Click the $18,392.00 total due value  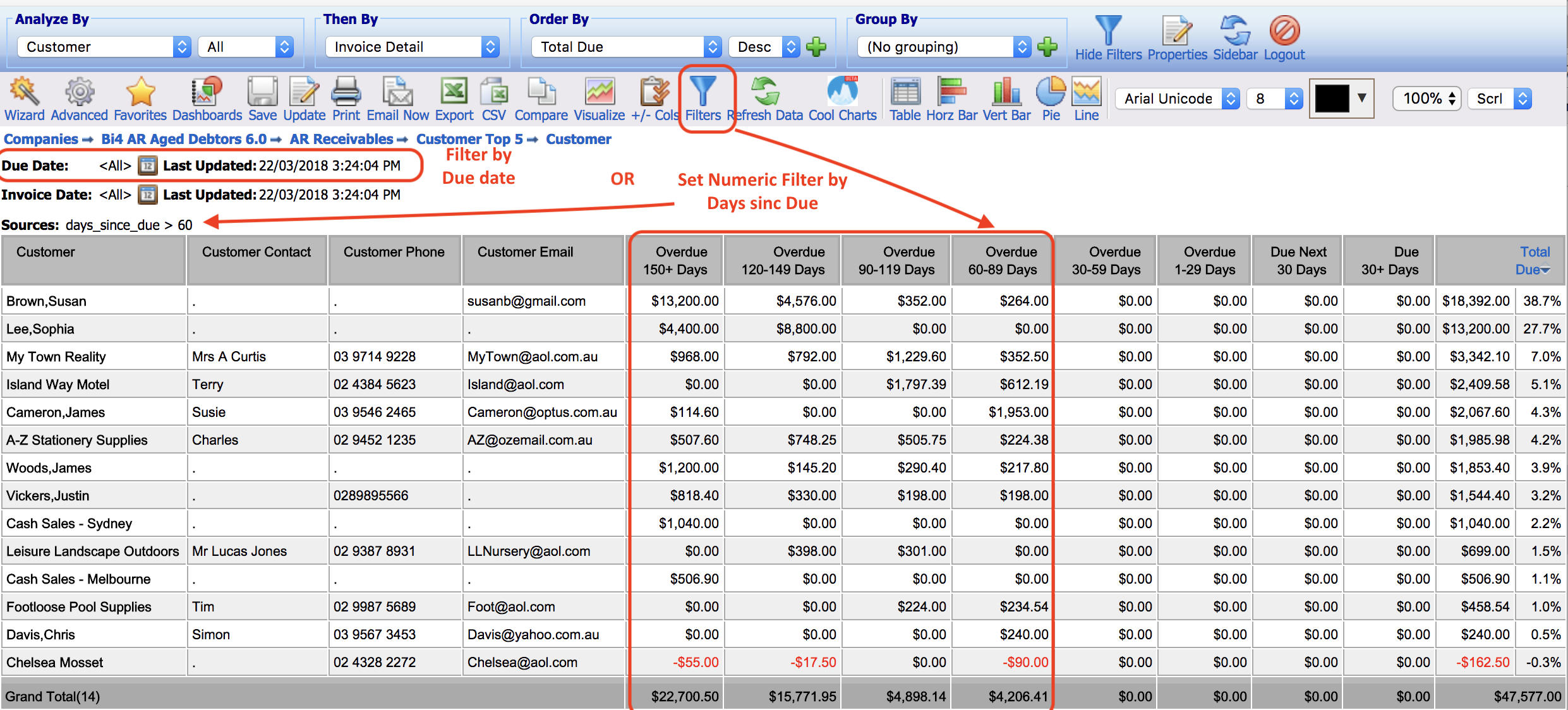click(x=1476, y=301)
